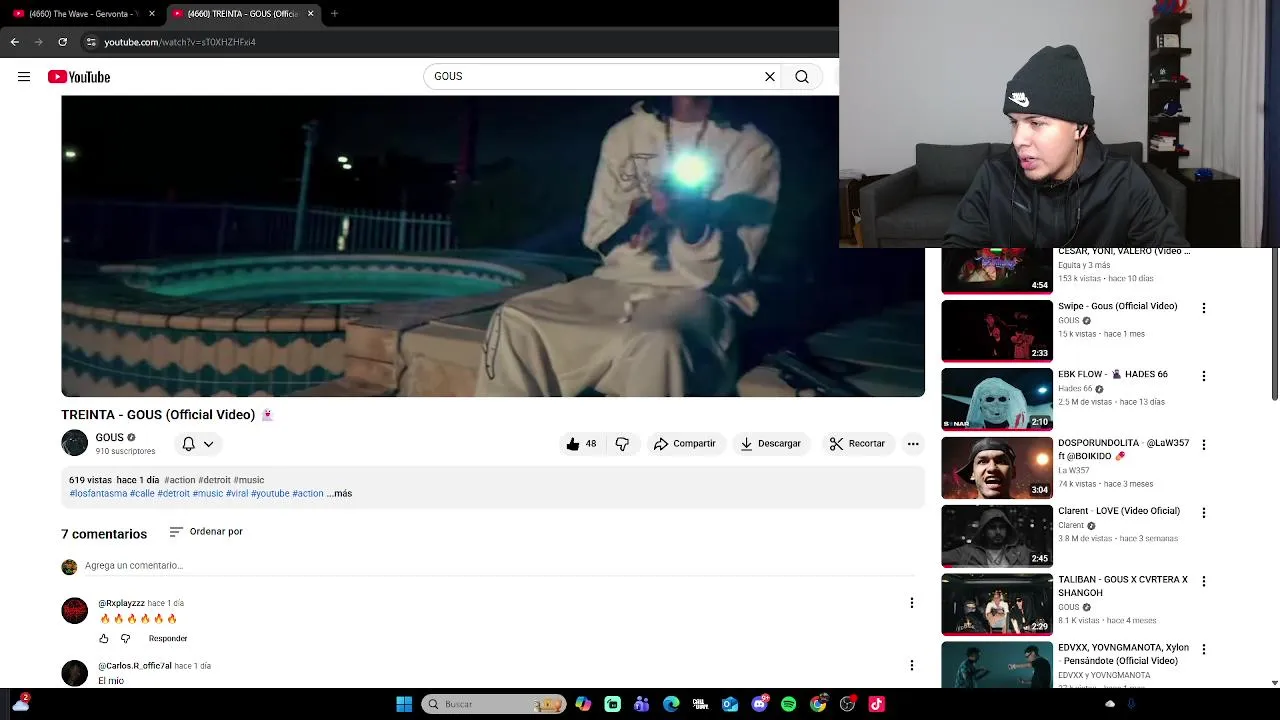Open Clarent - LOVE video title
The image size is (1280, 720).
(x=1119, y=511)
